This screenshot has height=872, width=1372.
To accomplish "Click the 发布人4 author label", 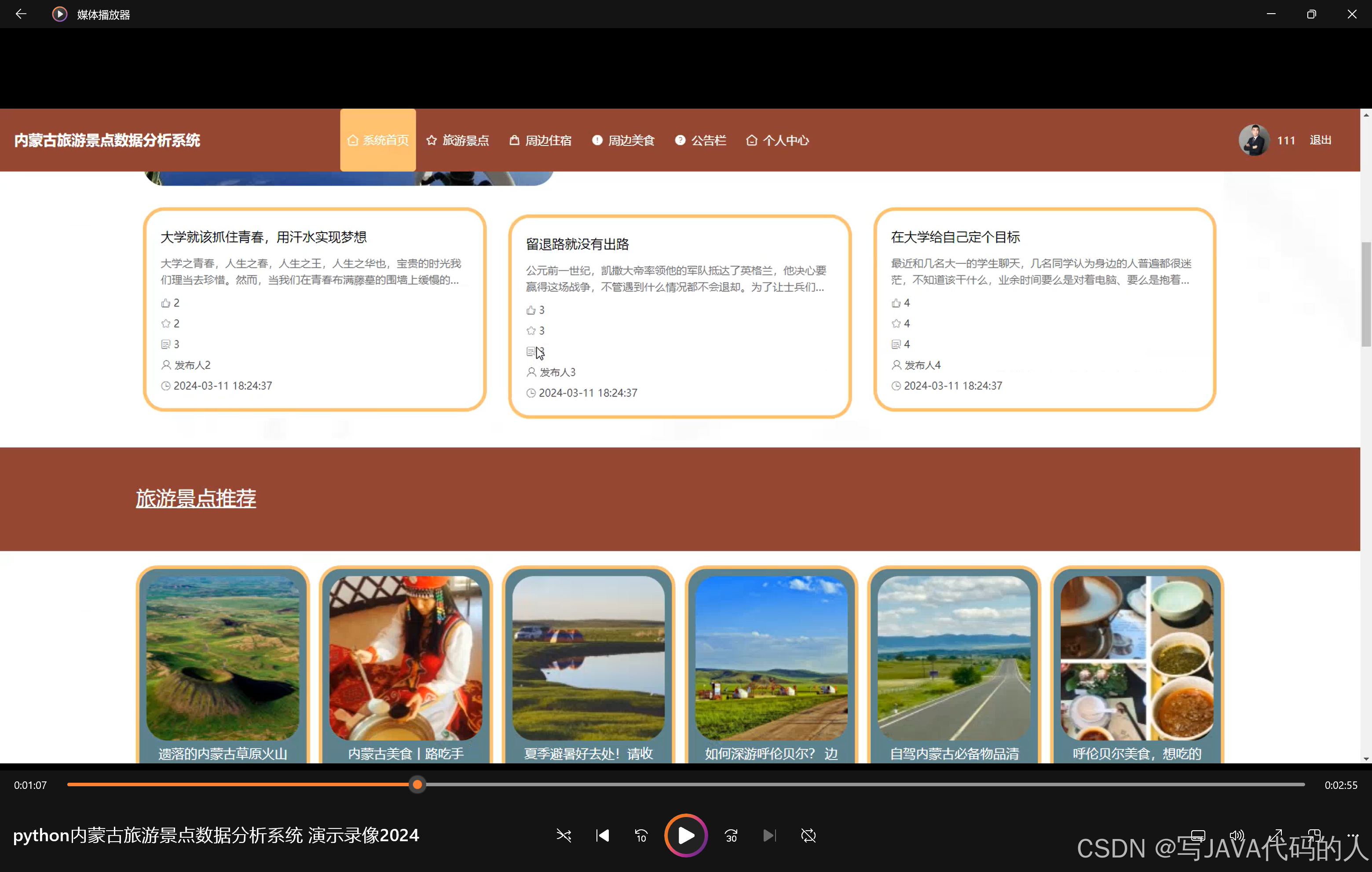I will pyautogui.click(x=922, y=365).
